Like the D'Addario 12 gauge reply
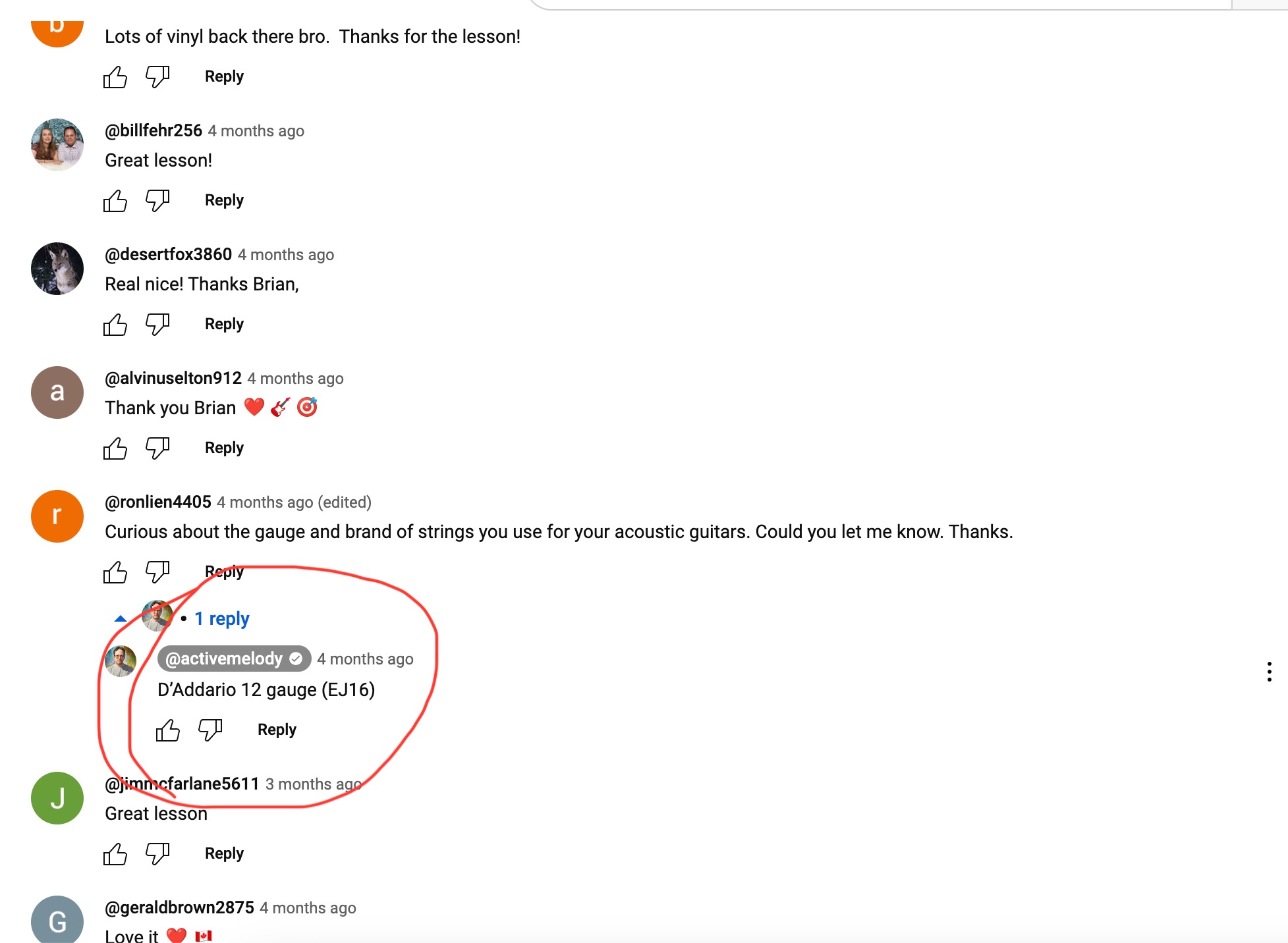The image size is (1288, 943). [x=168, y=730]
